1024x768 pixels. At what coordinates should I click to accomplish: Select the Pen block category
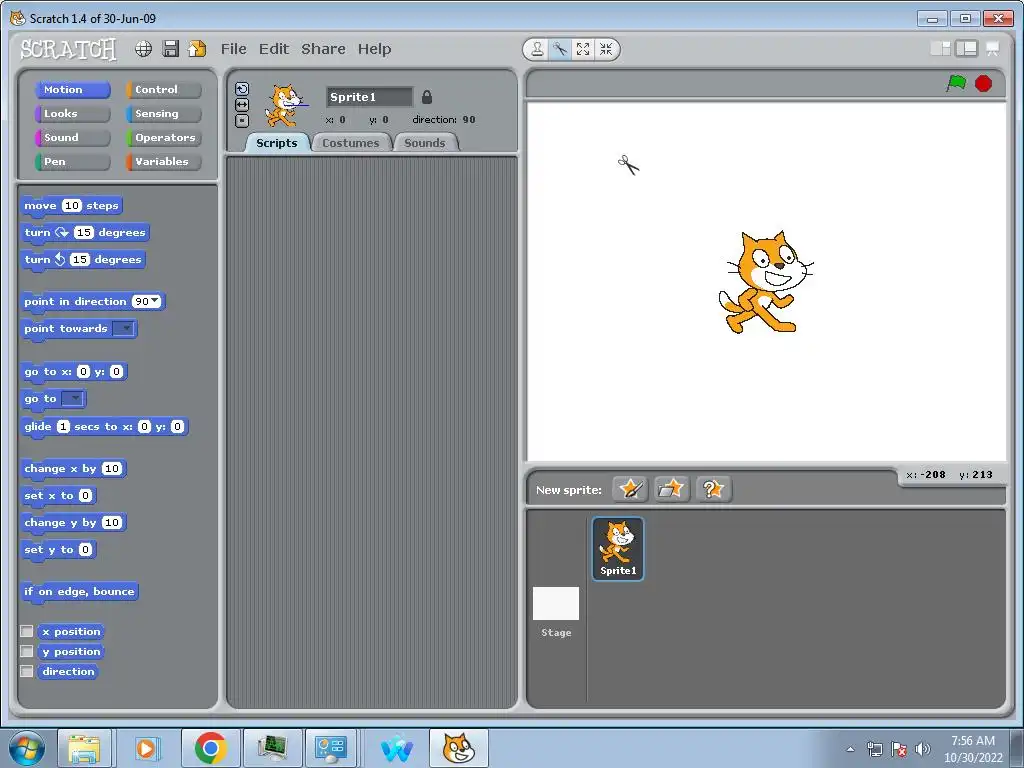tap(72, 161)
